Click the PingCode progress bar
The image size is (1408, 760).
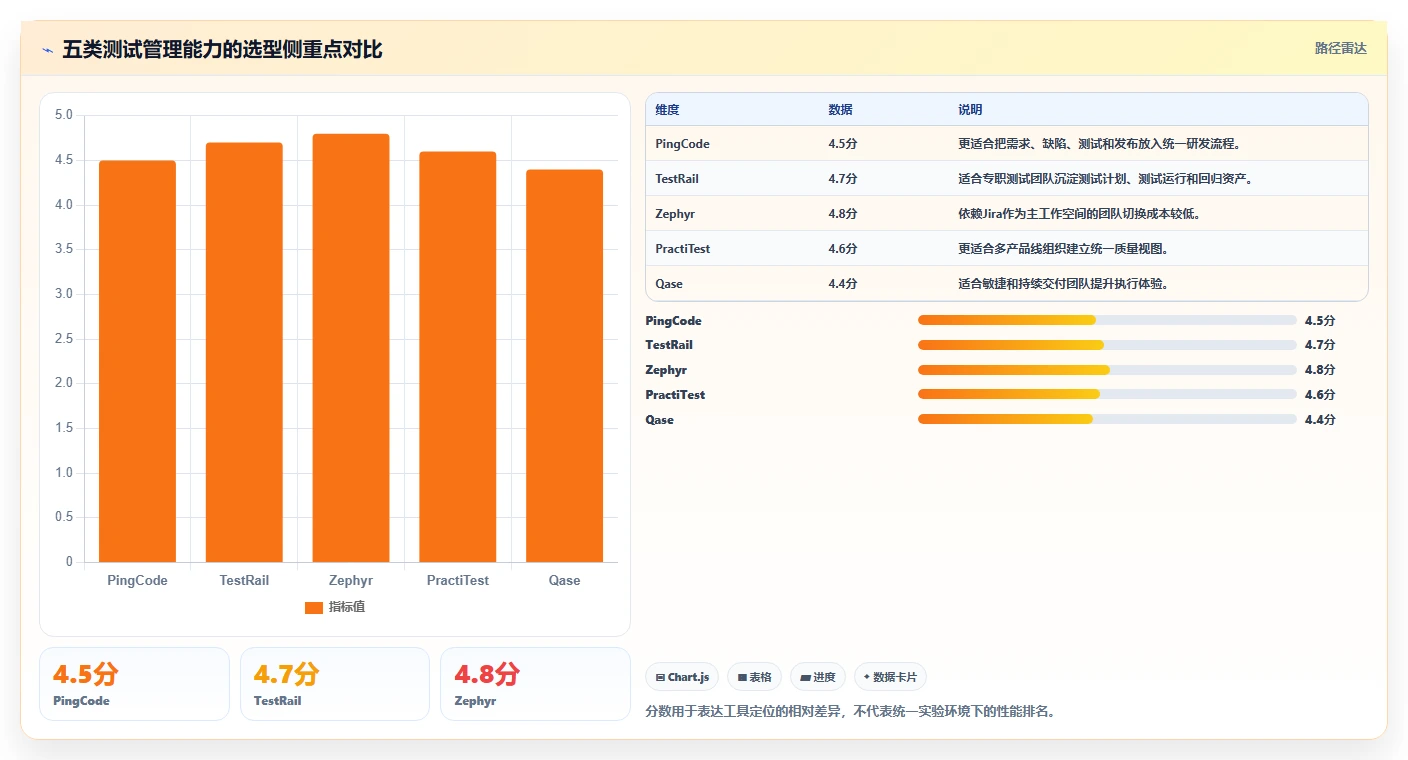1107,320
